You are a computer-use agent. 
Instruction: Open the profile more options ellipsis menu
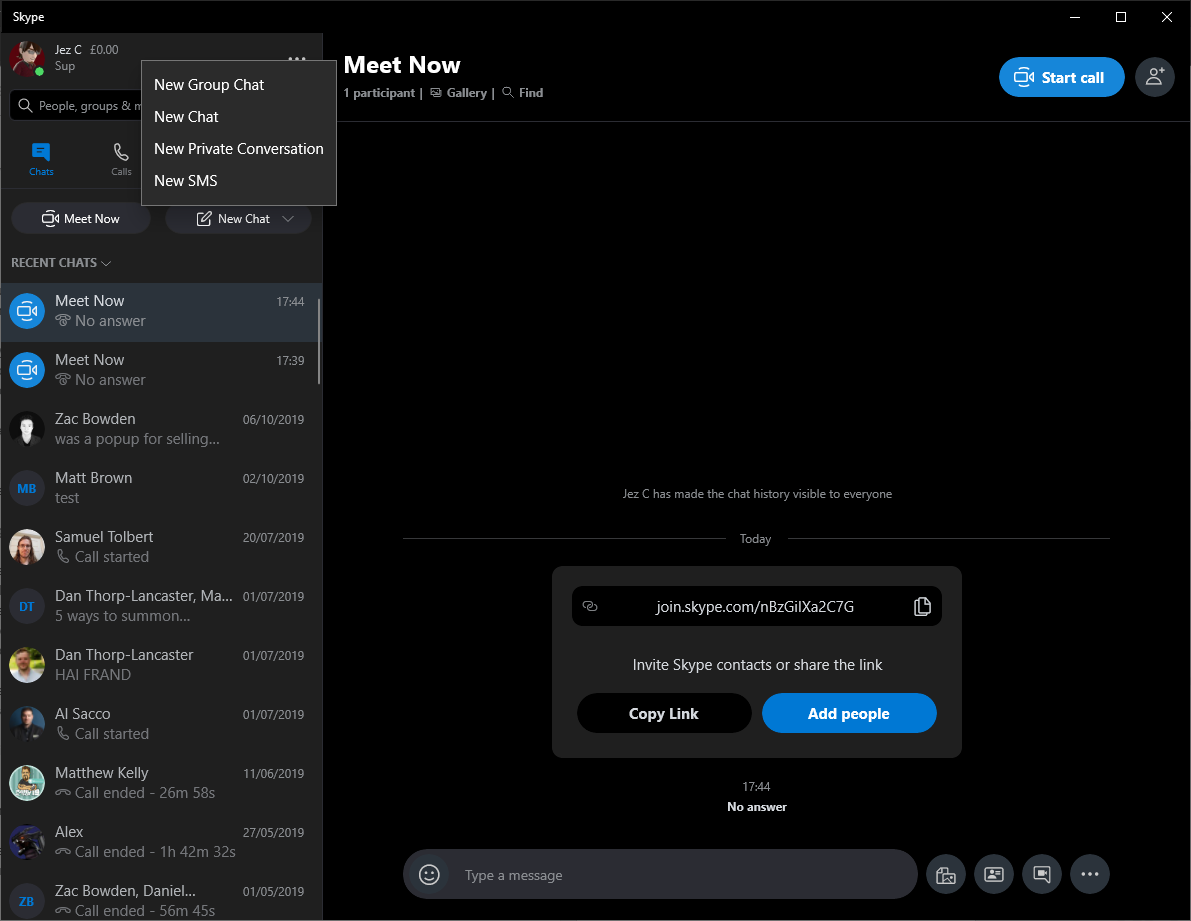tap(297, 59)
